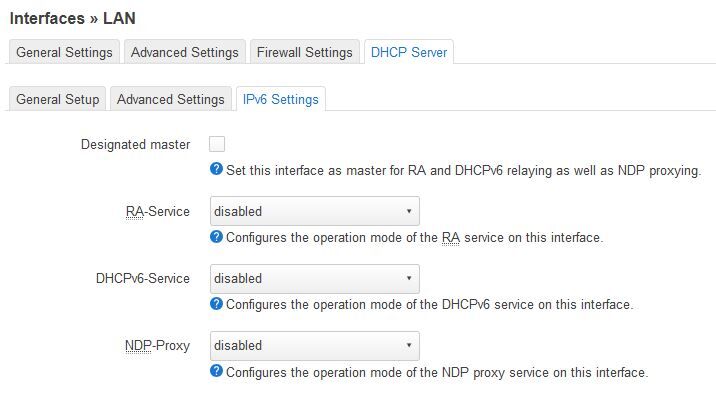Open the NDP-Proxy mode dropdown
716x400 pixels.
click(315, 346)
